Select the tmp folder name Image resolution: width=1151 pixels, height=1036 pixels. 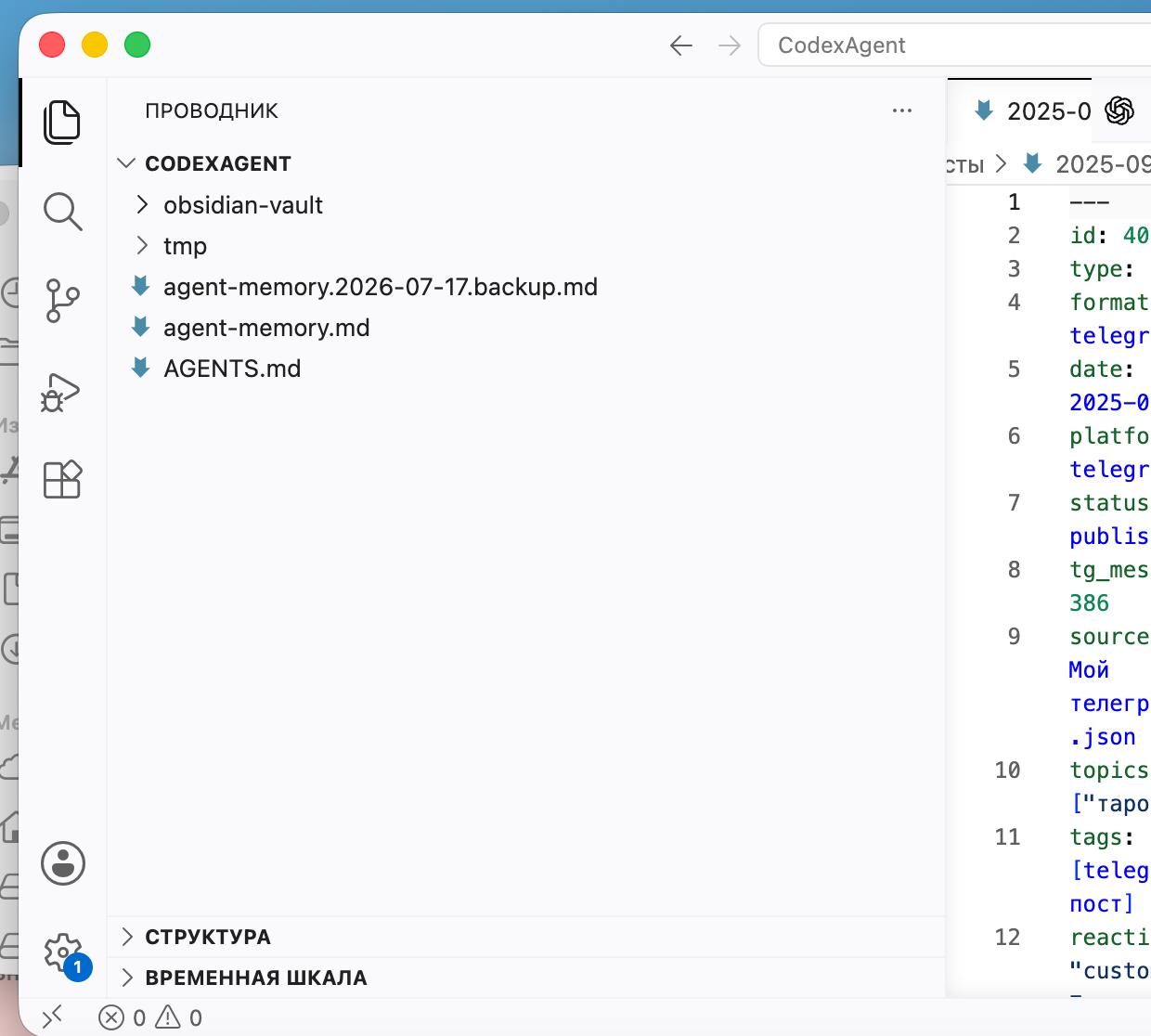click(185, 246)
